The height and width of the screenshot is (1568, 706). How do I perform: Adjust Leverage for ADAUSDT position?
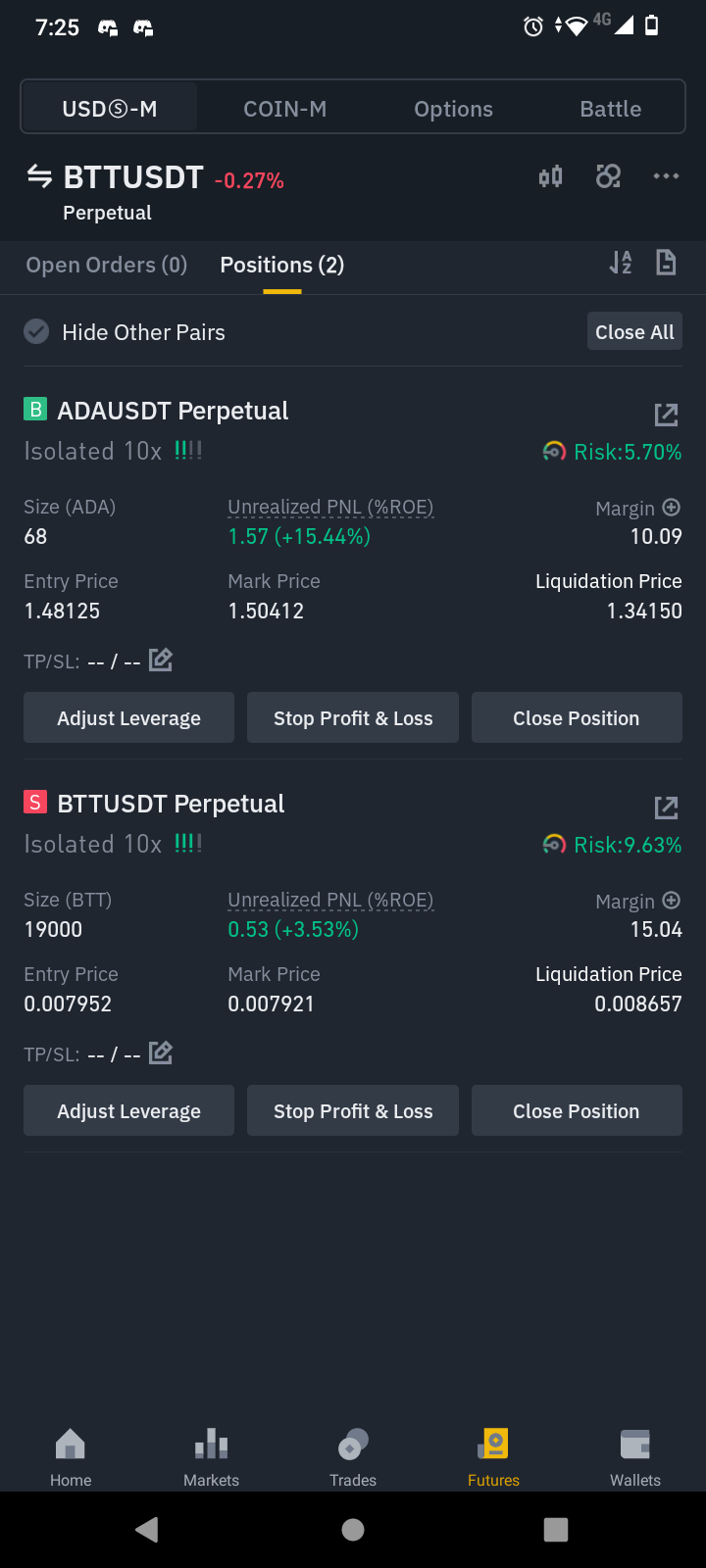[x=128, y=718]
